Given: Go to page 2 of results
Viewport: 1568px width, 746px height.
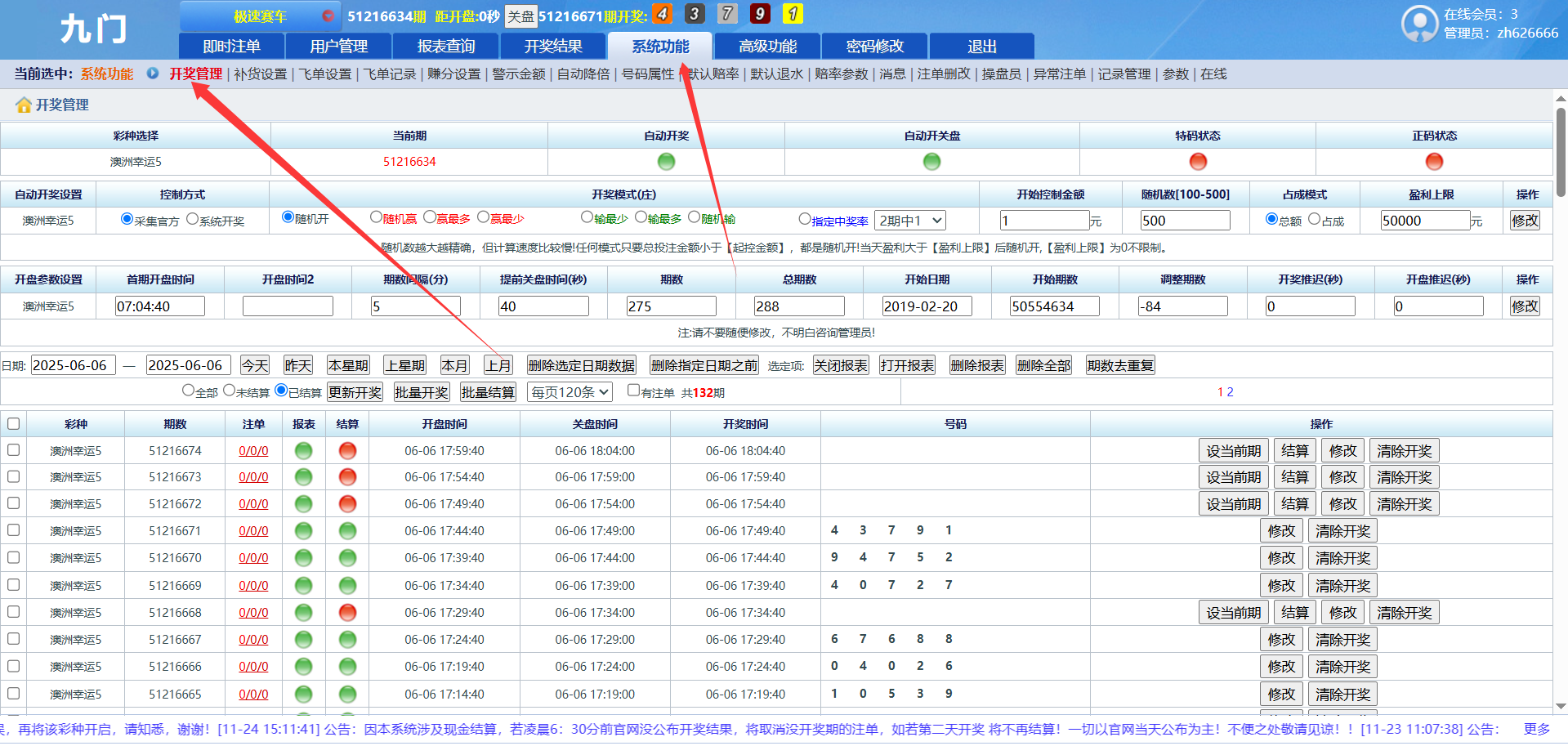Looking at the screenshot, I should click(x=1231, y=392).
